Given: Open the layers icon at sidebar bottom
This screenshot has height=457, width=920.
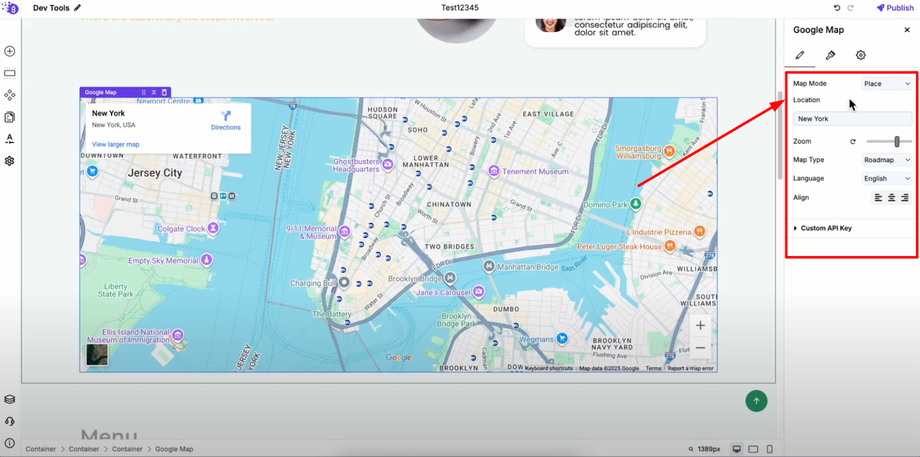Looking at the screenshot, I should (9, 400).
